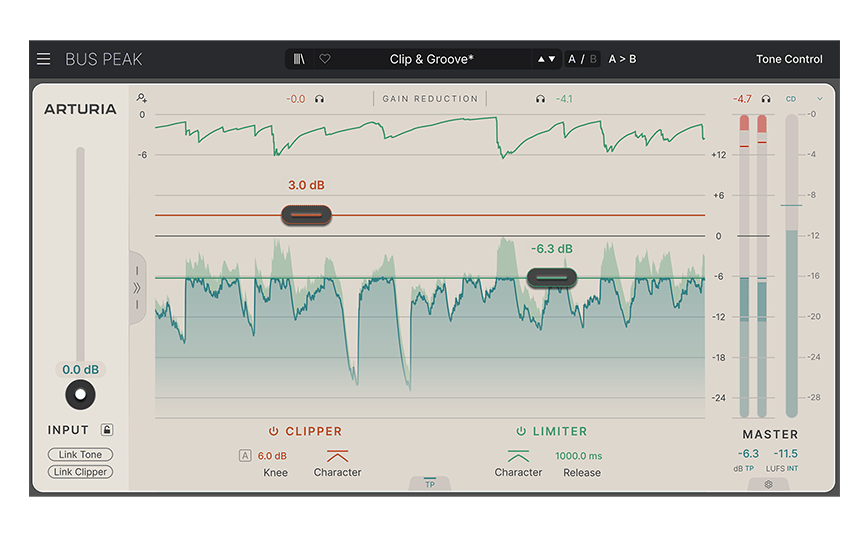Click the 'Clip & Groove*' preset name
Image resolution: width=867 pixels, height=558 pixels.
pyautogui.click(x=432, y=59)
